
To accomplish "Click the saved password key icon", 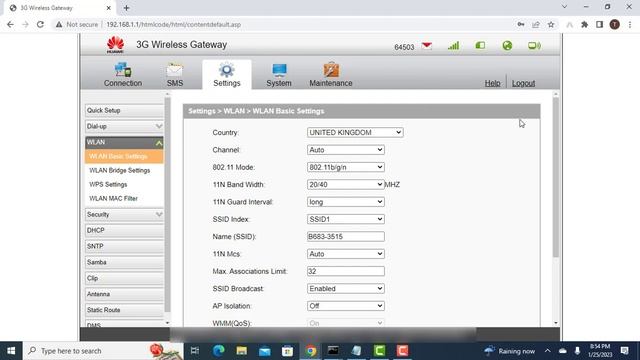I will [x=520, y=24].
